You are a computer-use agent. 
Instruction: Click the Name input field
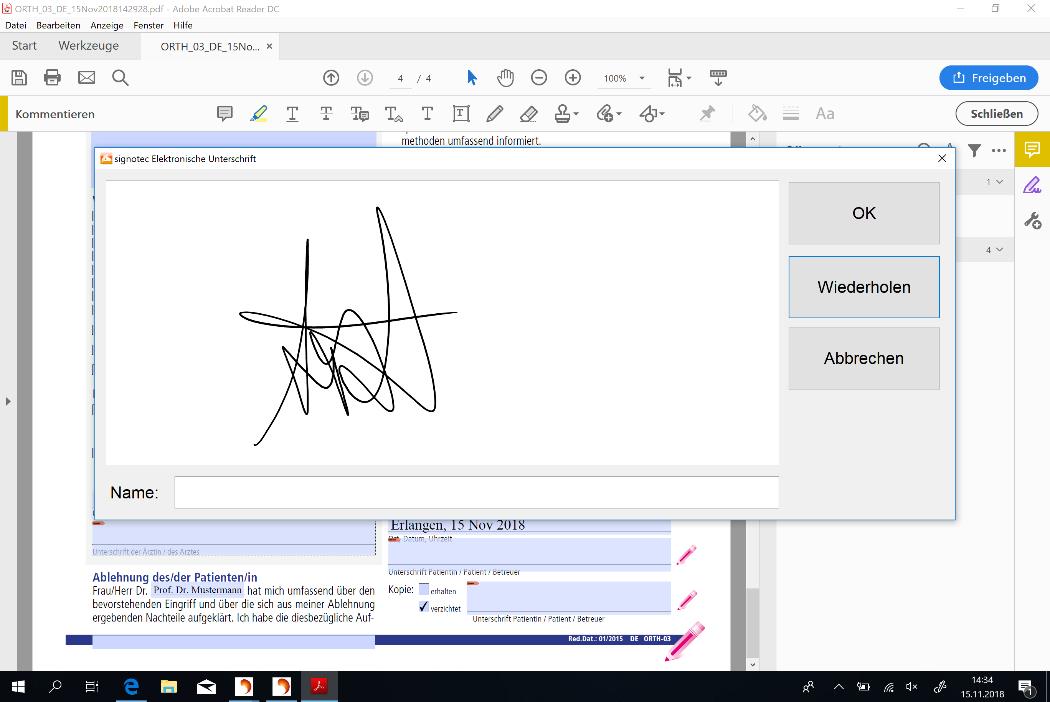(x=476, y=492)
